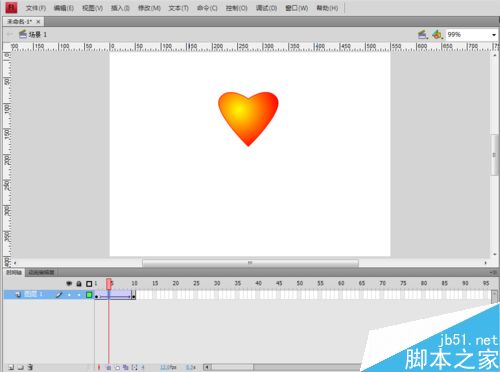Open the 插入(I) menu
Image resolution: width=500 pixels, height=372 pixels.
pos(120,8)
